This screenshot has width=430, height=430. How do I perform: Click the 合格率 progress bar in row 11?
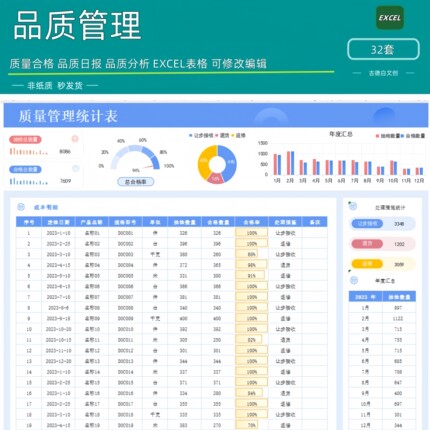[x=249, y=340]
